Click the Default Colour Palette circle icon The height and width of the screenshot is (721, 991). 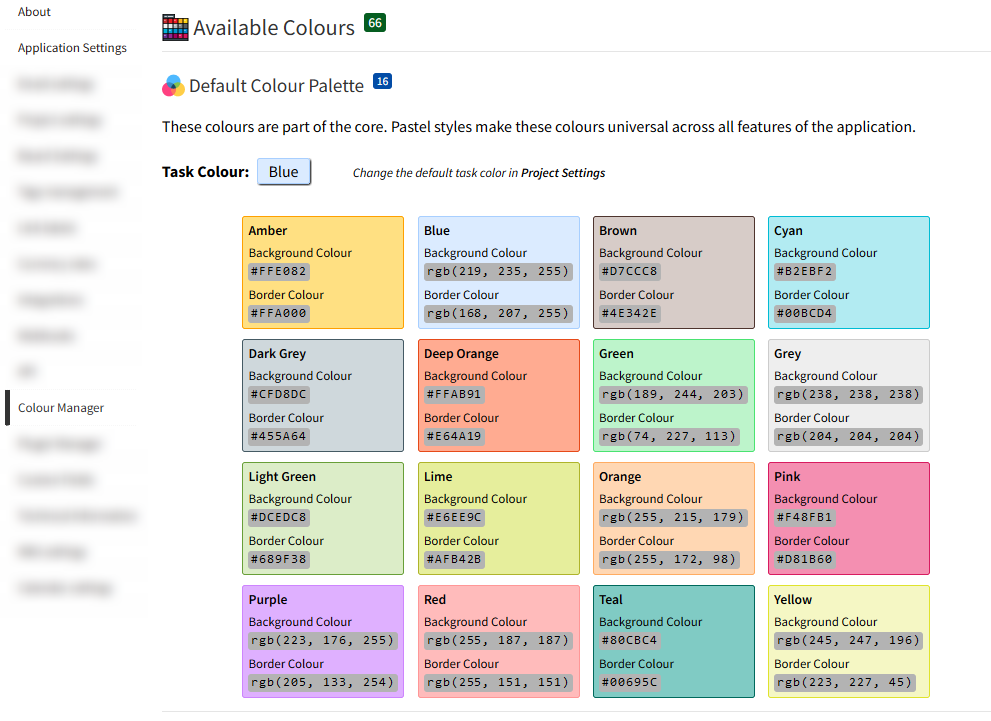[172, 86]
